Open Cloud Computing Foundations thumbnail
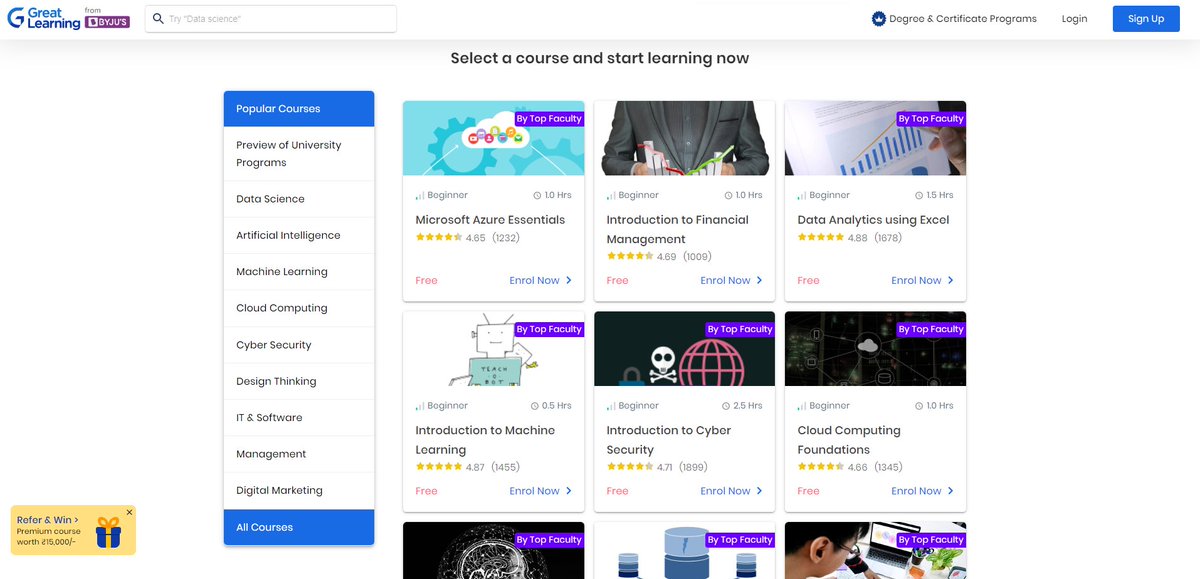1200x579 pixels. coord(876,349)
